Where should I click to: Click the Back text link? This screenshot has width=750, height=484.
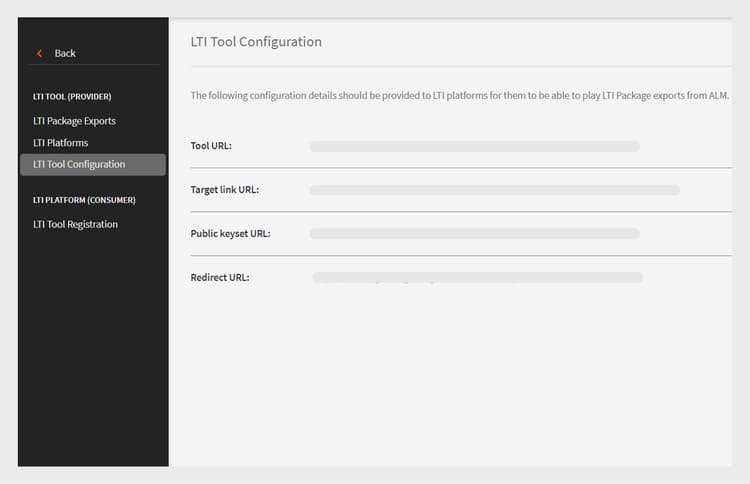click(65, 53)
